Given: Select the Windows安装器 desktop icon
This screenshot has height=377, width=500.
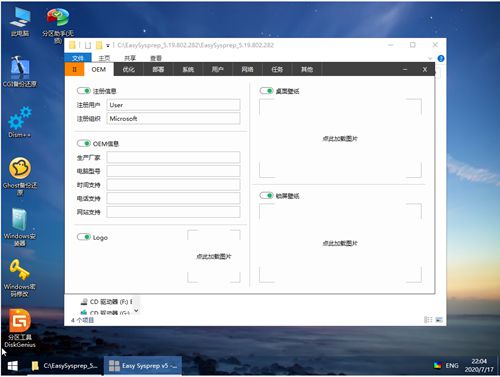Looking at the screenshot, I should click(x=20, y=227).
